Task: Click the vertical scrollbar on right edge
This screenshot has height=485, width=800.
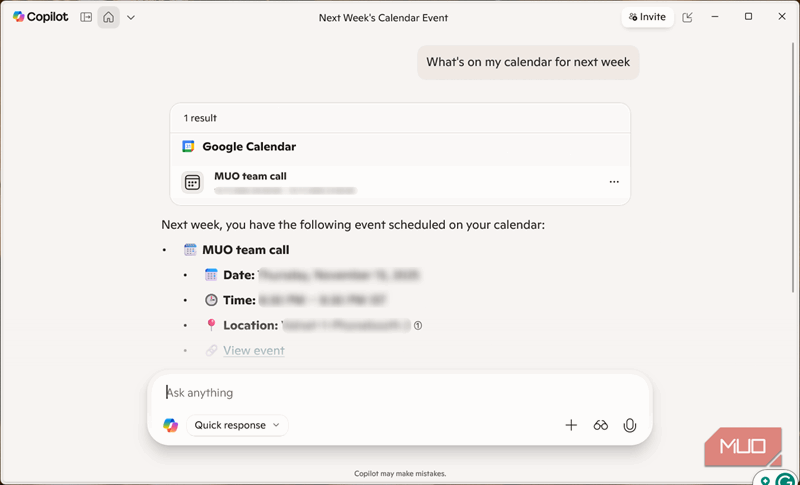Action: [x=794, y=166]
